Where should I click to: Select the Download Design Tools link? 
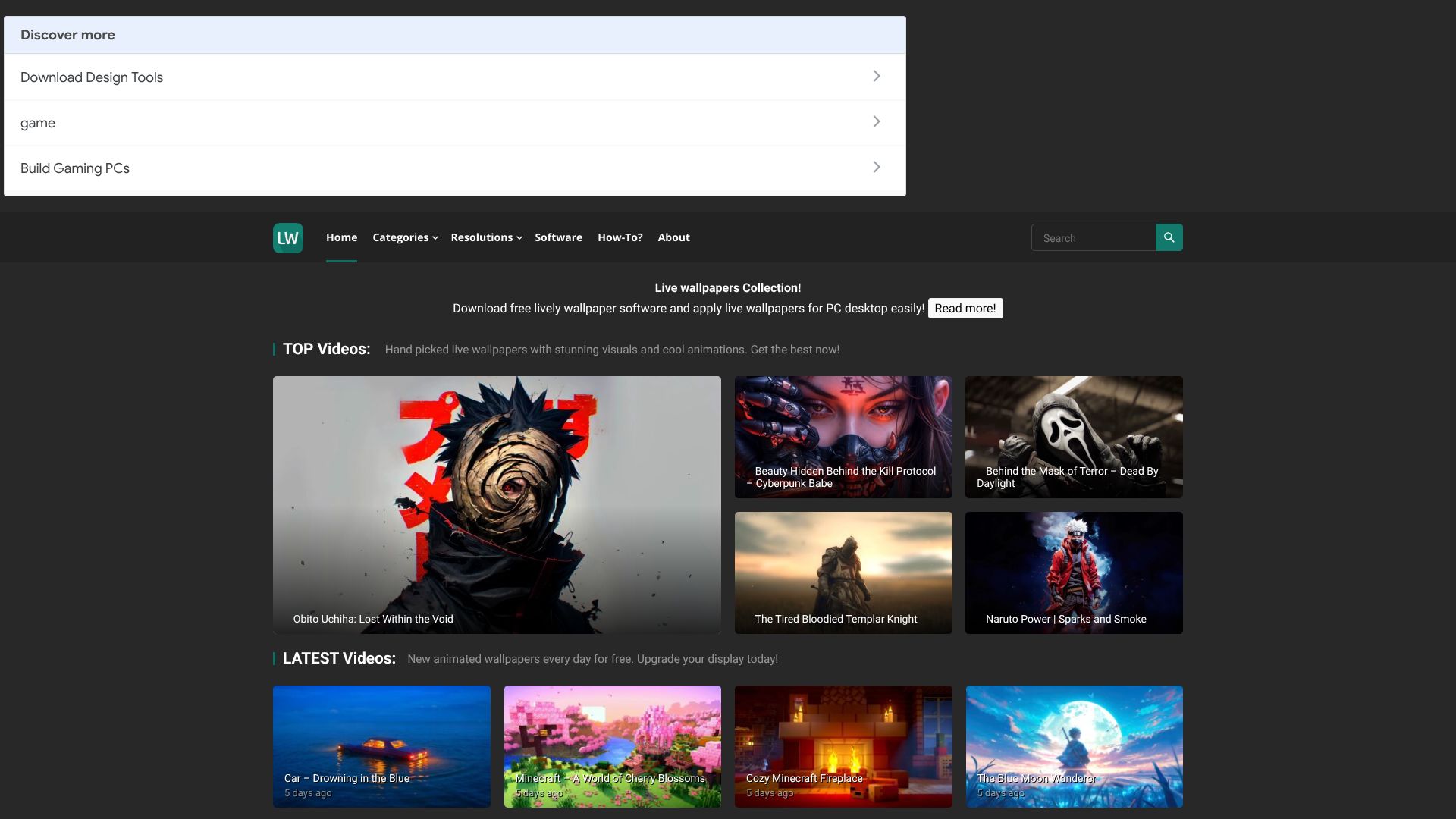point(92,77)
